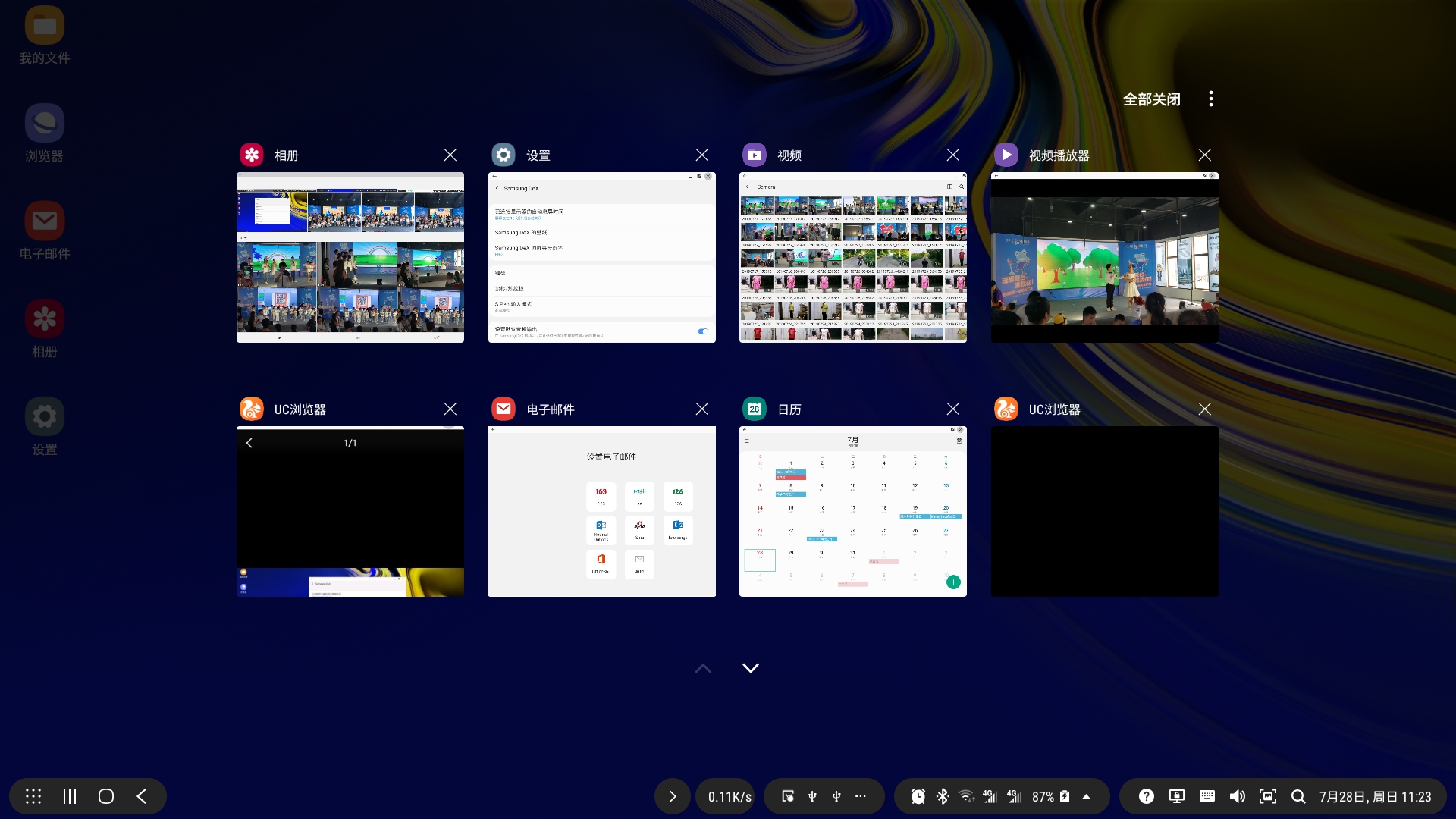Expand the status tray up arrow
Image resolution: width=1456 pixels, height=819 pixels.
1086,796
